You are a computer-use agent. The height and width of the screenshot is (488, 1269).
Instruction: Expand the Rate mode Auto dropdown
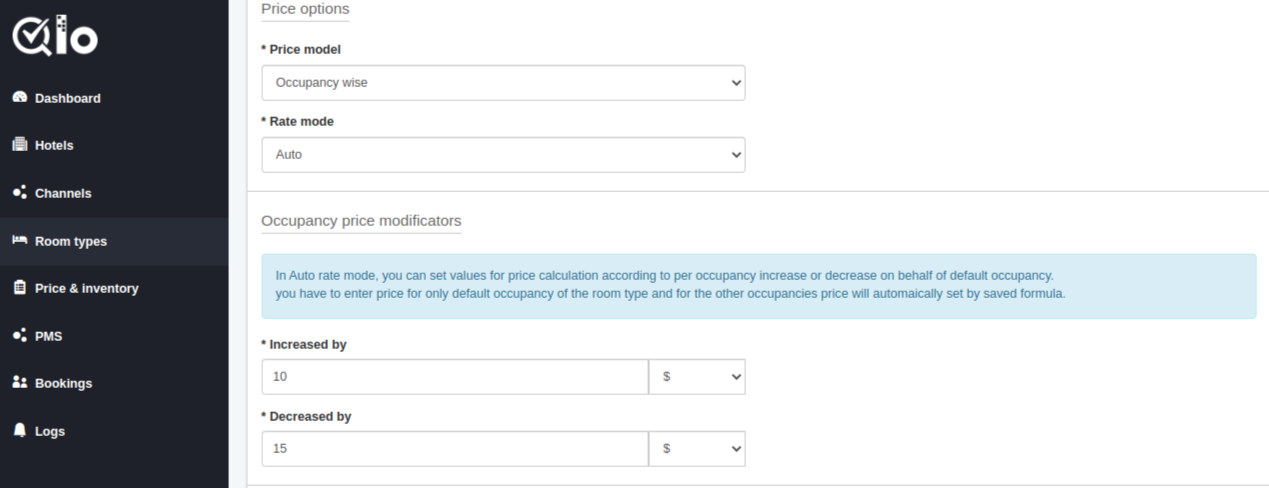click(x=503, y=155)
